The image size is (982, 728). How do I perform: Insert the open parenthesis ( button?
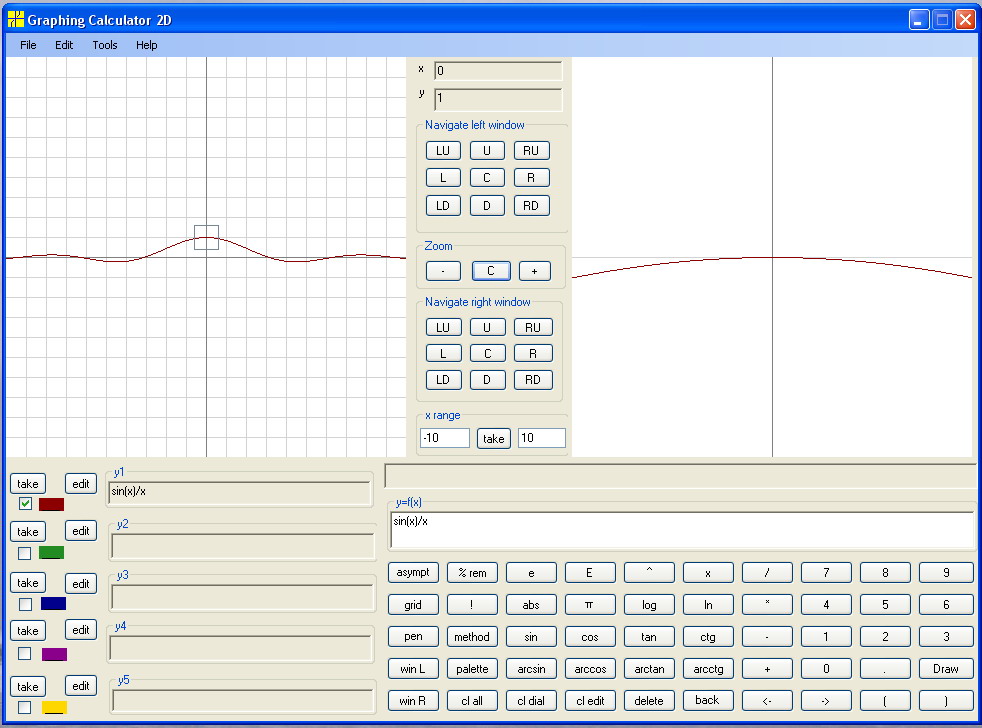pos(885,701)
